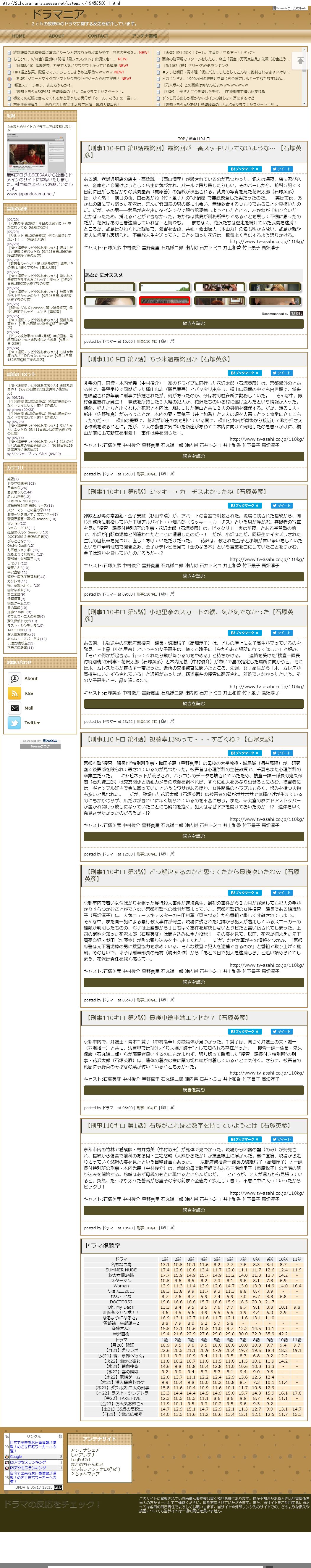Open the TOP breadcrumb link
The width and height of the screenshot is (311, 1568).
(x=182, y=139)
